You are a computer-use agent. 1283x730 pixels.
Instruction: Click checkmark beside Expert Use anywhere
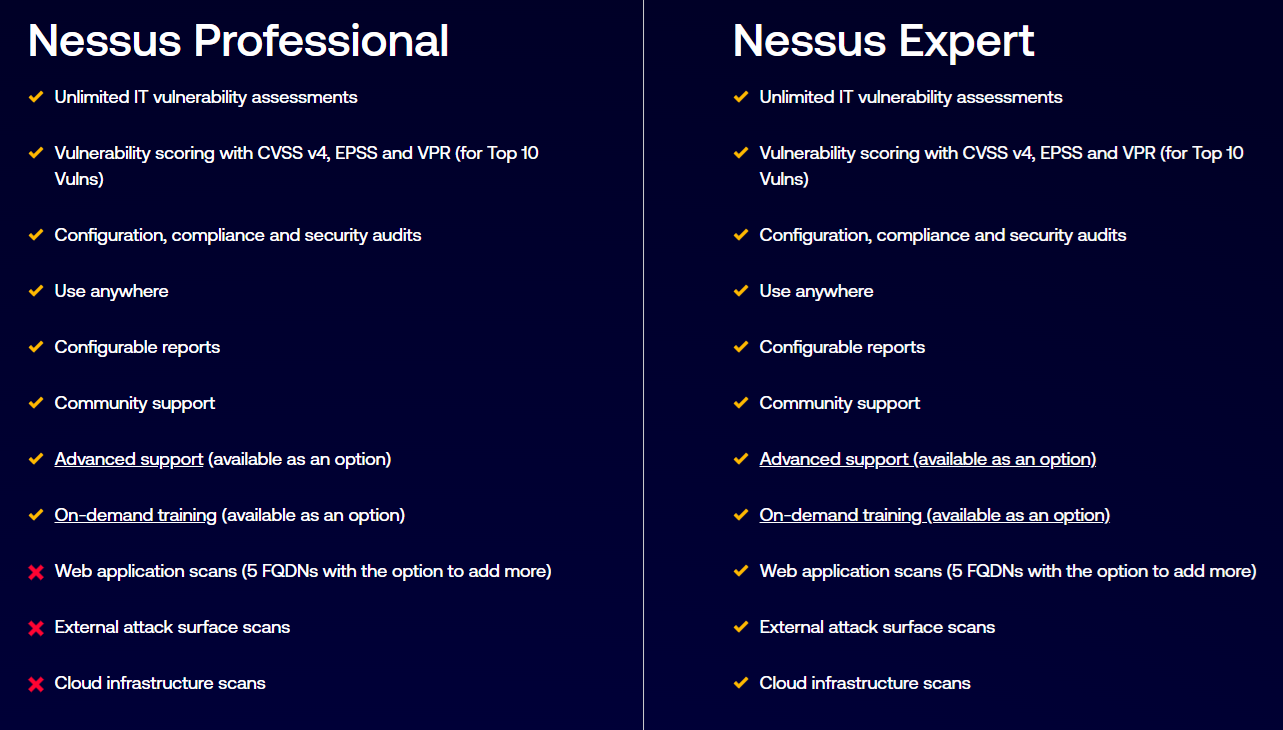pyautogui.click(x=741, y=291)
